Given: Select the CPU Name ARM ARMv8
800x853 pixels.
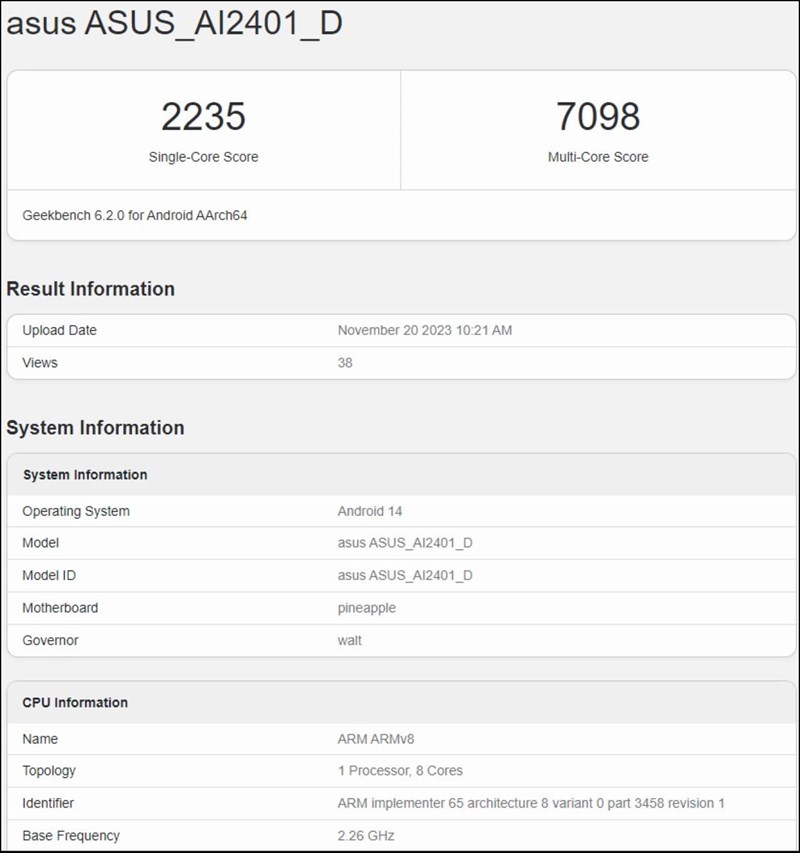Looking at the screenshot, I should coord(374,739).
